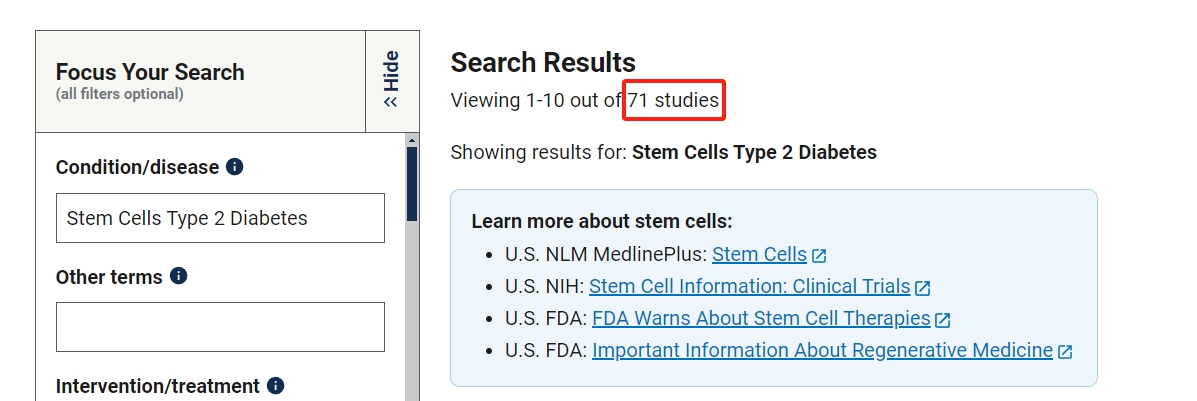
Task: Click the Intervention/treatment info icon
Action: pos(276,385)
